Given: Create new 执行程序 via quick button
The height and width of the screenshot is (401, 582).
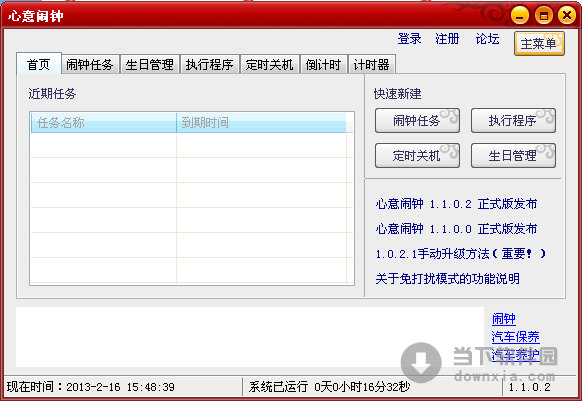Looking at the screenshot, I should (x=513, y=121).
